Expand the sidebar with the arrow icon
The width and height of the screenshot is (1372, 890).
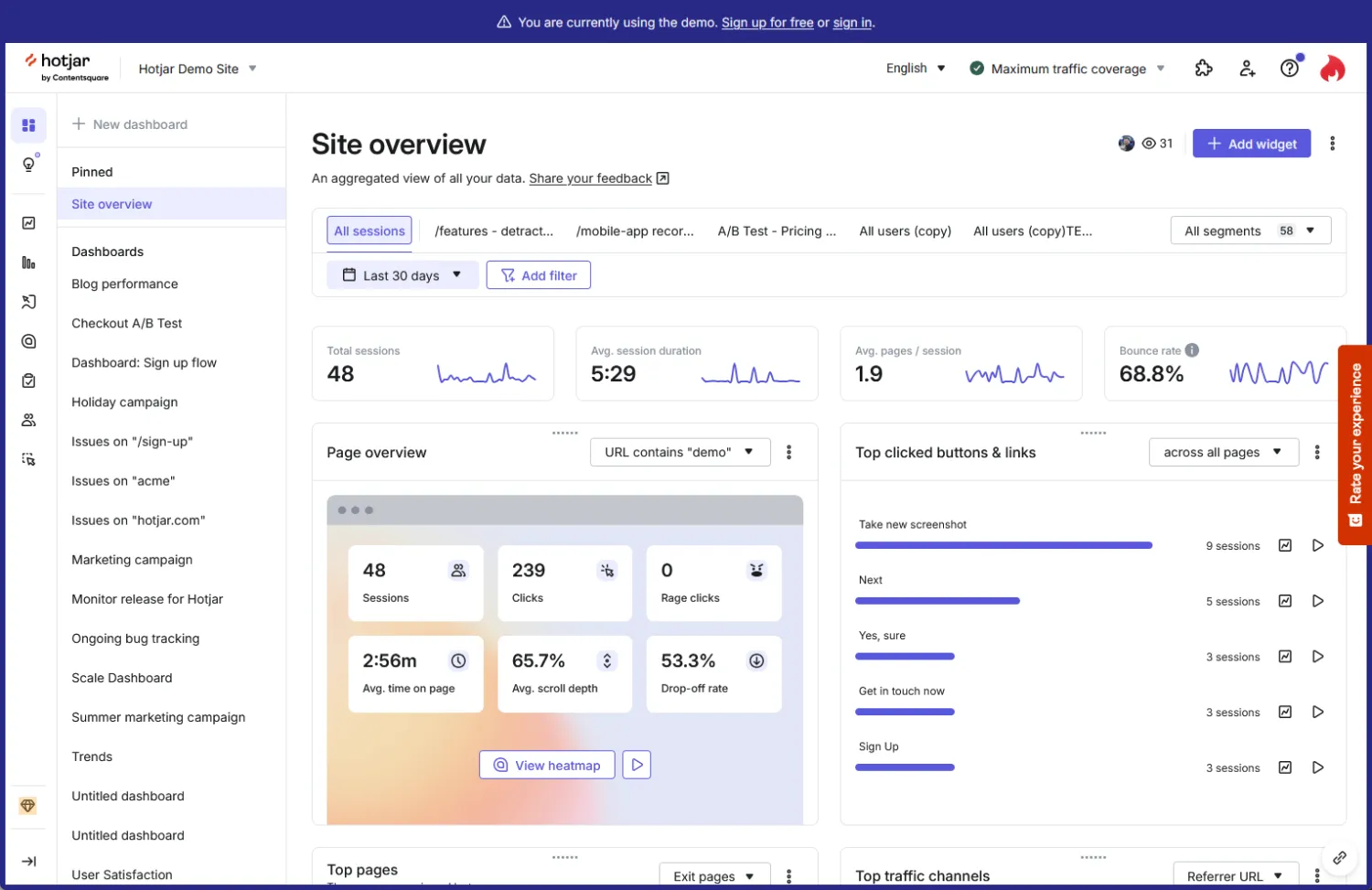(28, 862)
